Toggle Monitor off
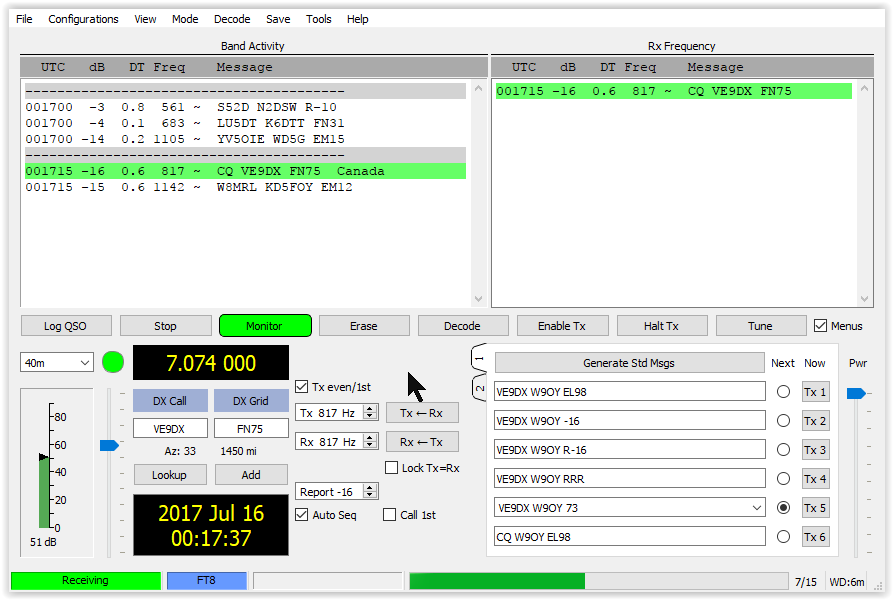The width and height of the screenshot is (893, 600). [x=264, y=325]
